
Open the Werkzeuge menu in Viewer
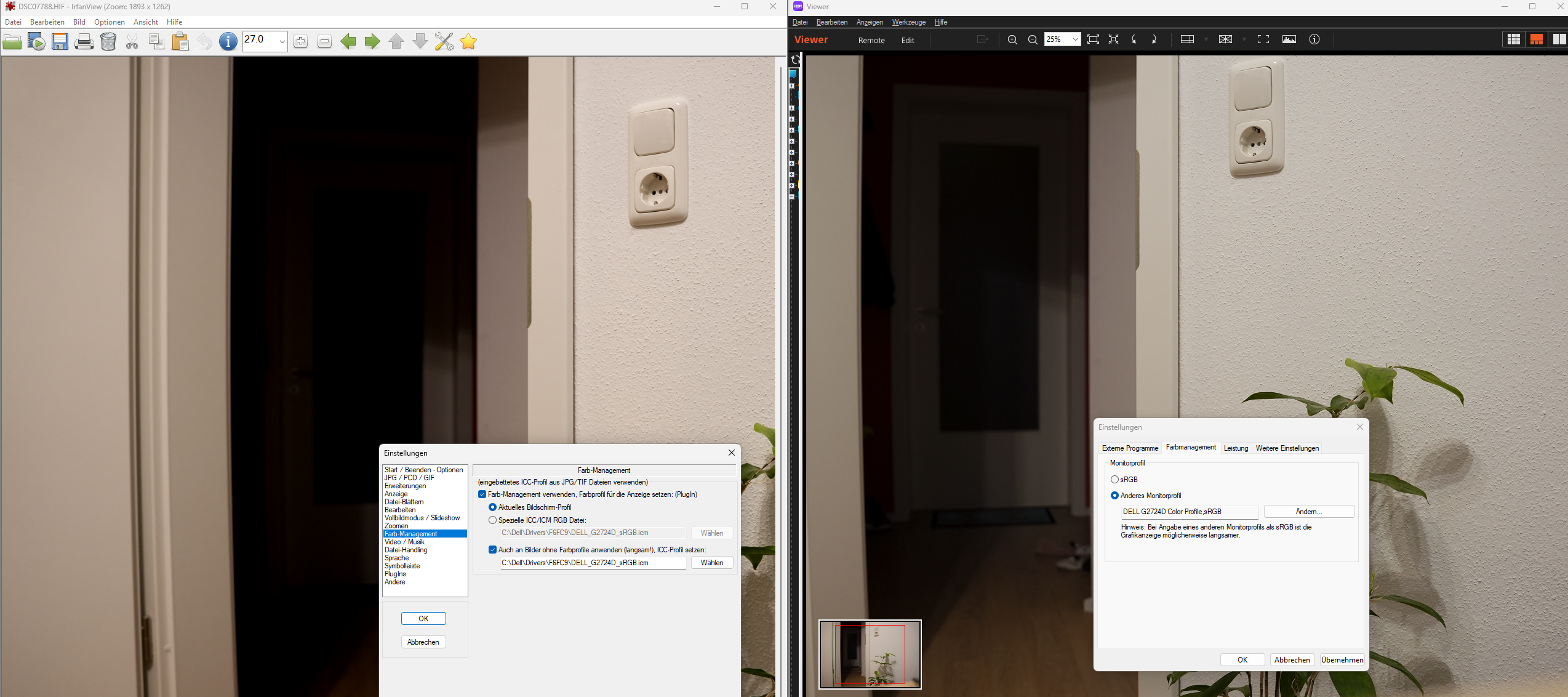tap(908, 22)
